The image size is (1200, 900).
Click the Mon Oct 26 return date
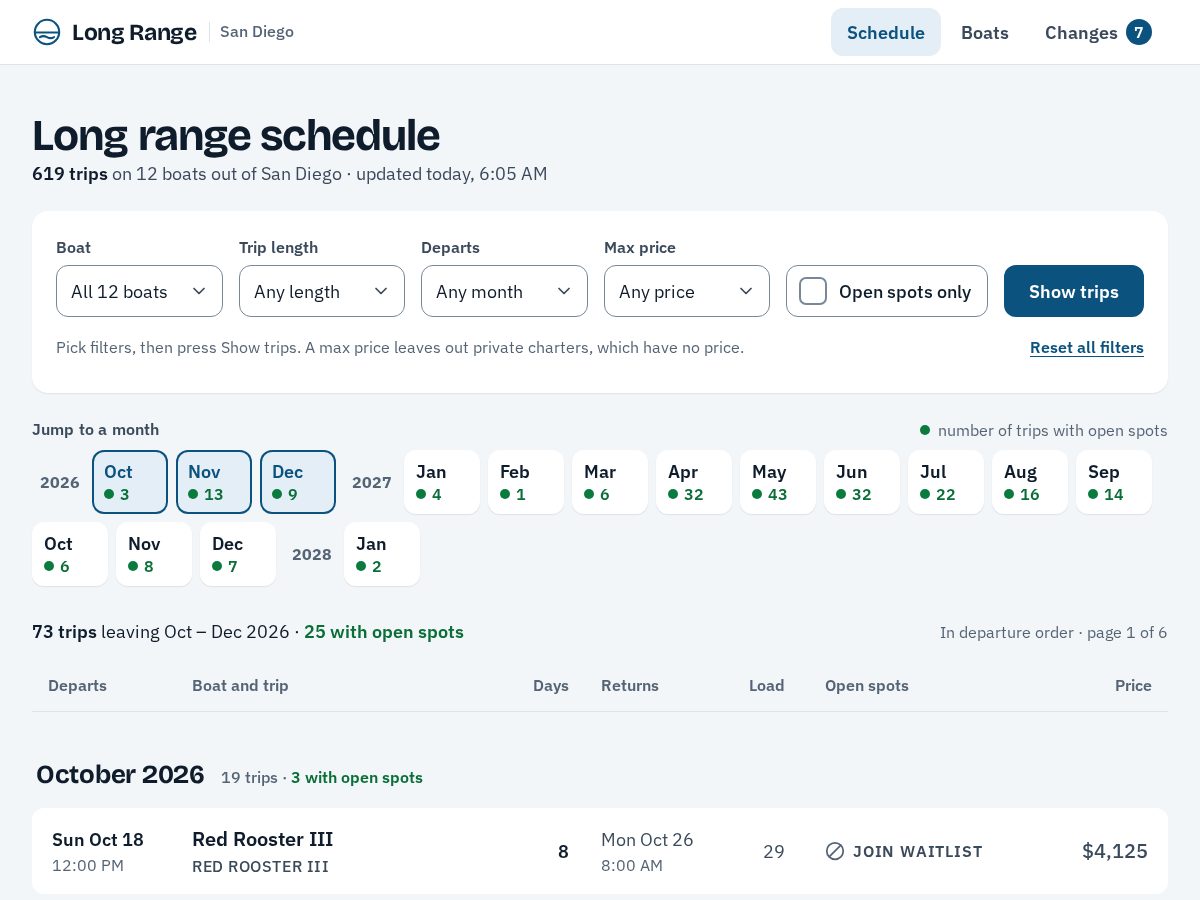(647, 840)
